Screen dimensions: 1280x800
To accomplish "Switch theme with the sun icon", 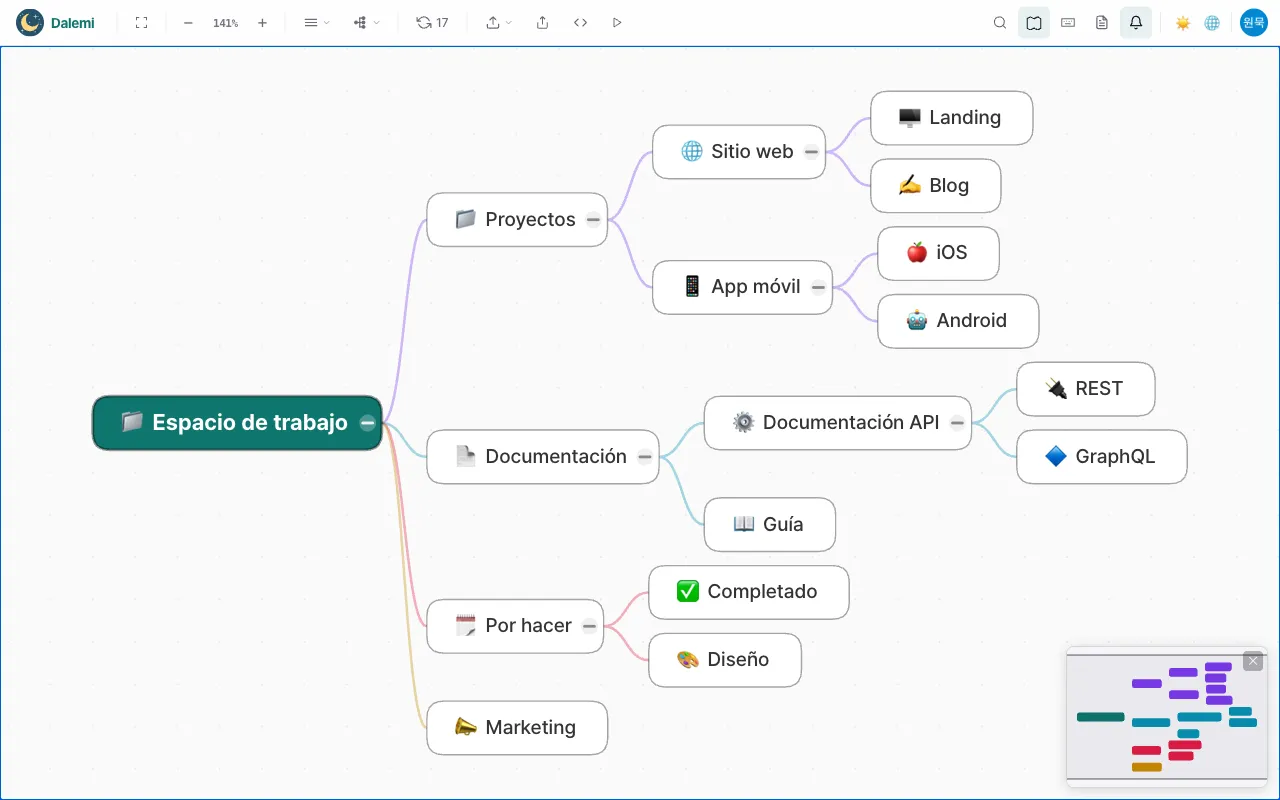I will (x=1183, y=22).
